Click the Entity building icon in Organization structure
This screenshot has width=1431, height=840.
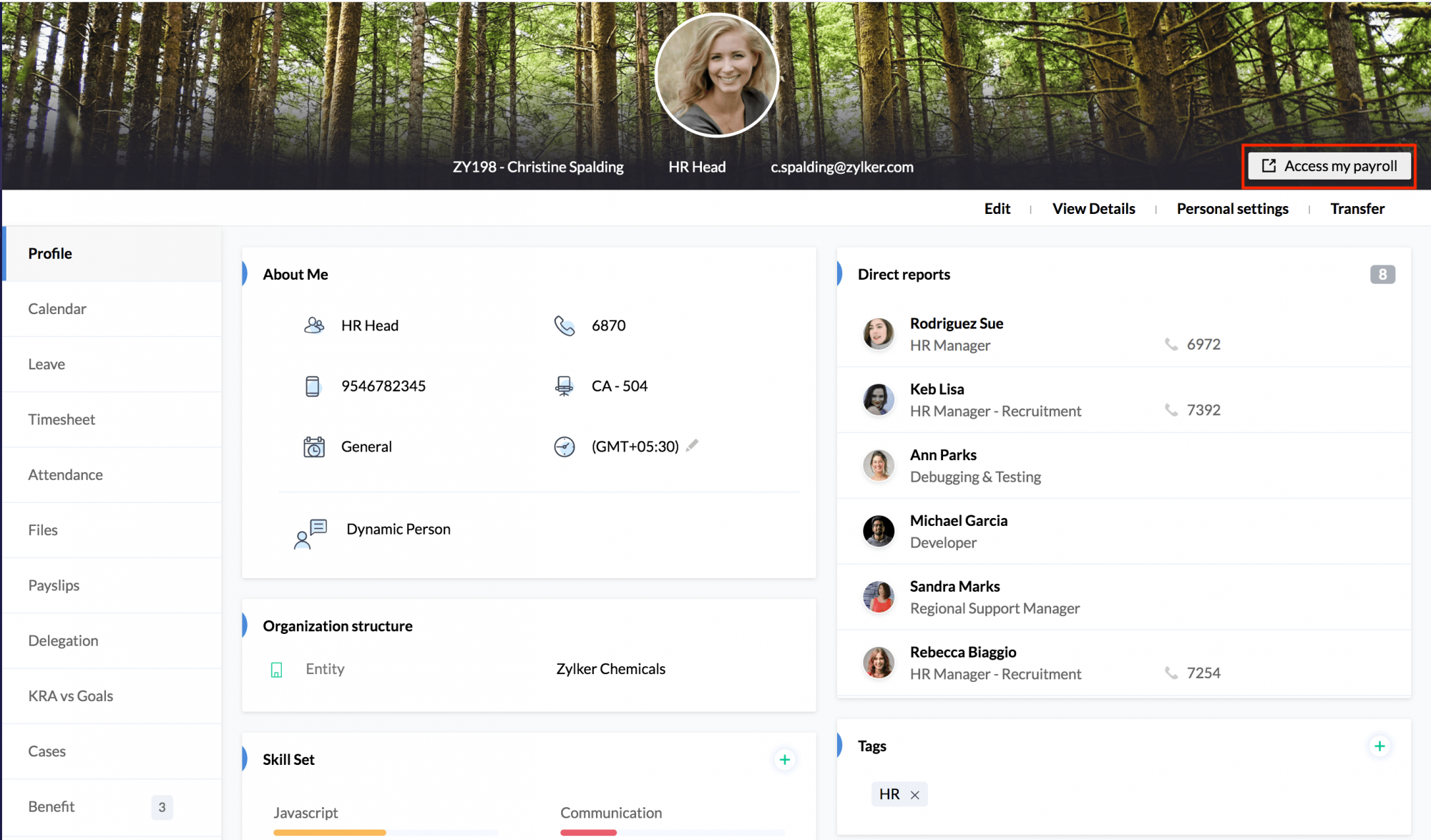[x=277, y=670]
